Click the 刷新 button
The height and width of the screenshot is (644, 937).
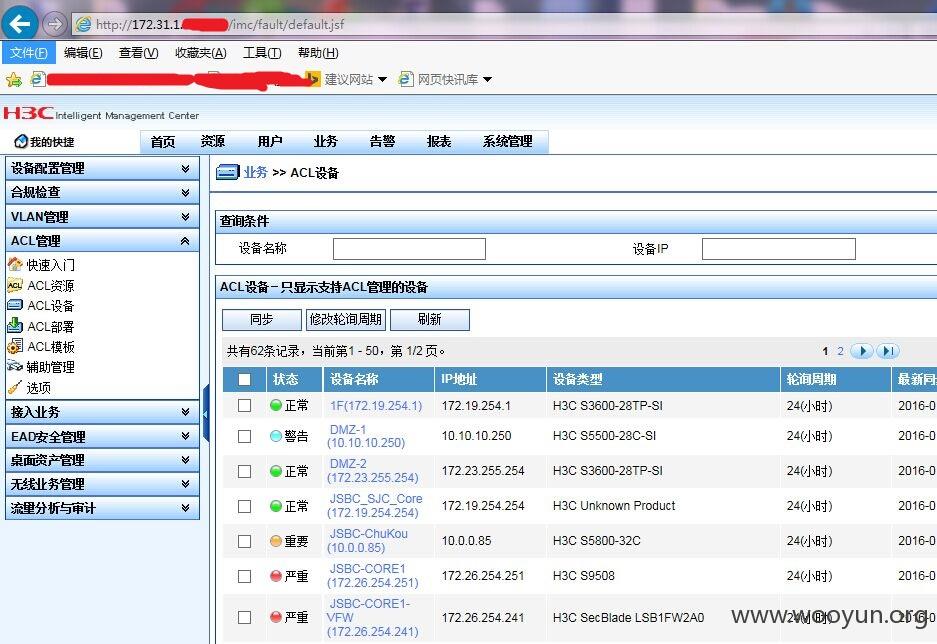click(430, 320)
